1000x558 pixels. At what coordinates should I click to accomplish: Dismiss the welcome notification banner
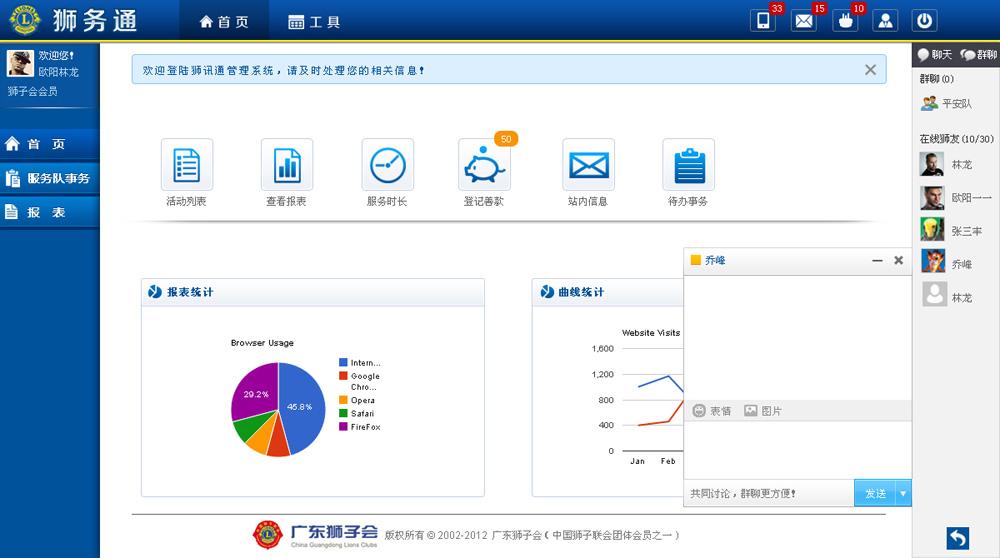pos(870,70)
